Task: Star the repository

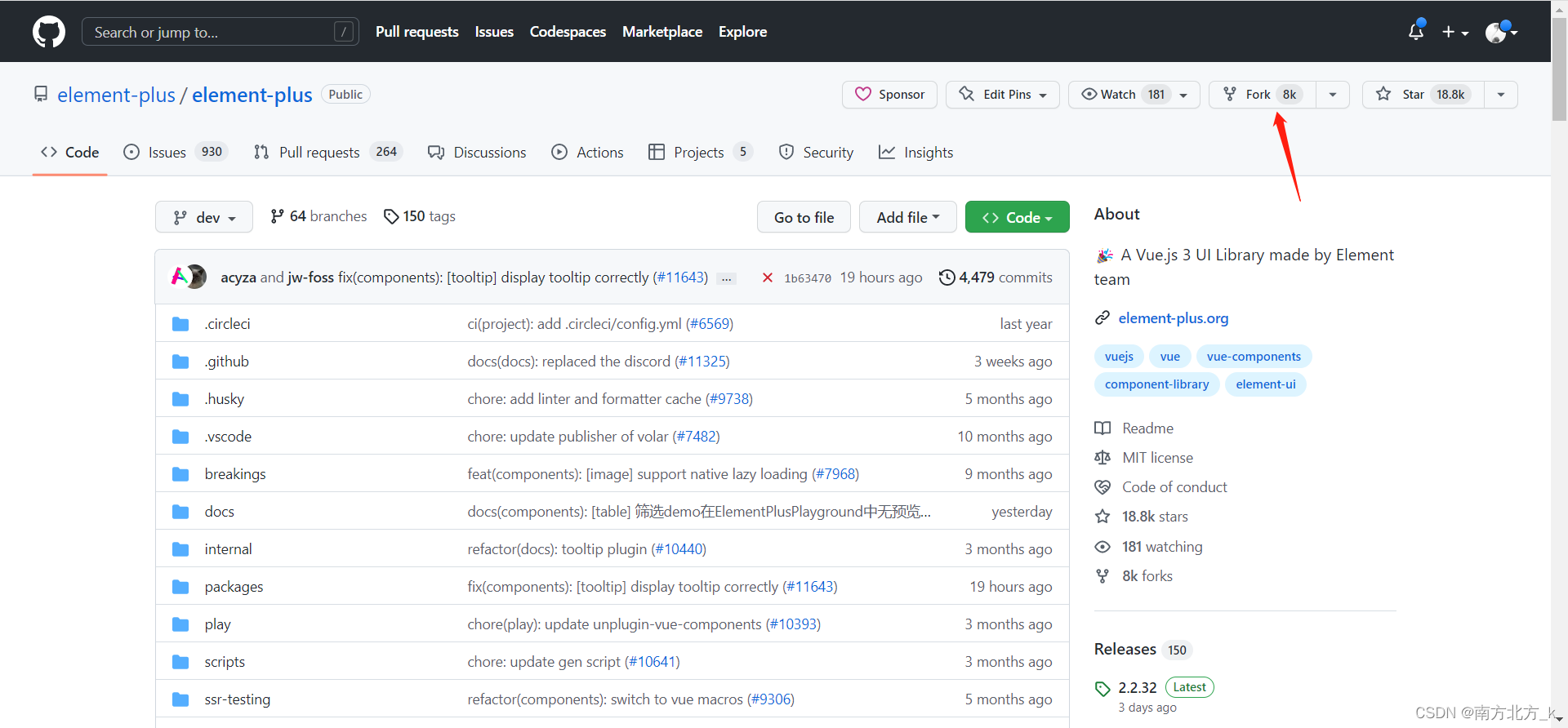Action: tap(1423, 95)
